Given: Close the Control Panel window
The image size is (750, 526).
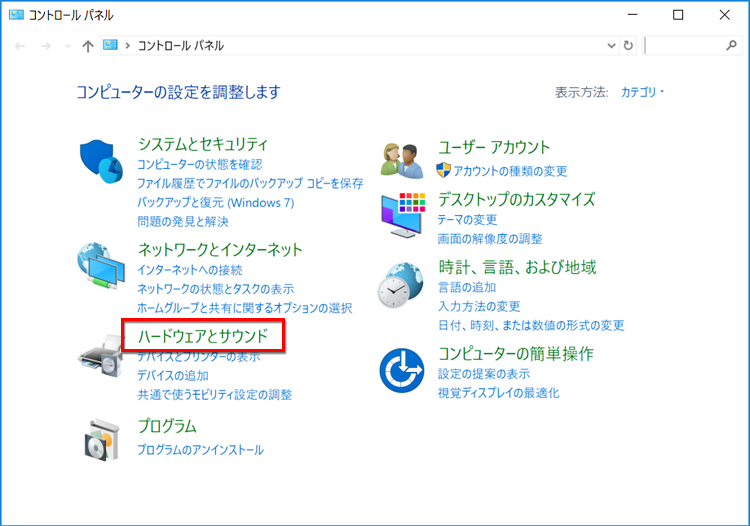Looking at the screenshot, I should click(725, 15).
